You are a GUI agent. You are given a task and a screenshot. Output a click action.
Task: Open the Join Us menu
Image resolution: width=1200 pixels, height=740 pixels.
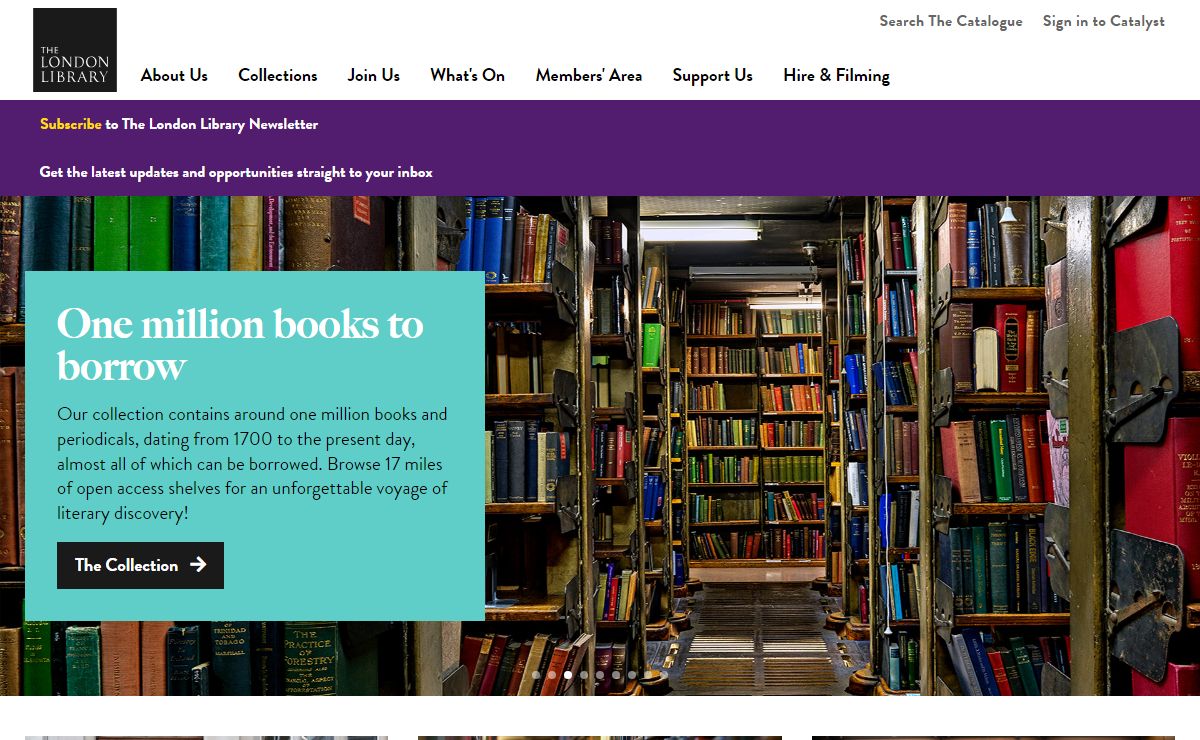(x=374, y=75)
